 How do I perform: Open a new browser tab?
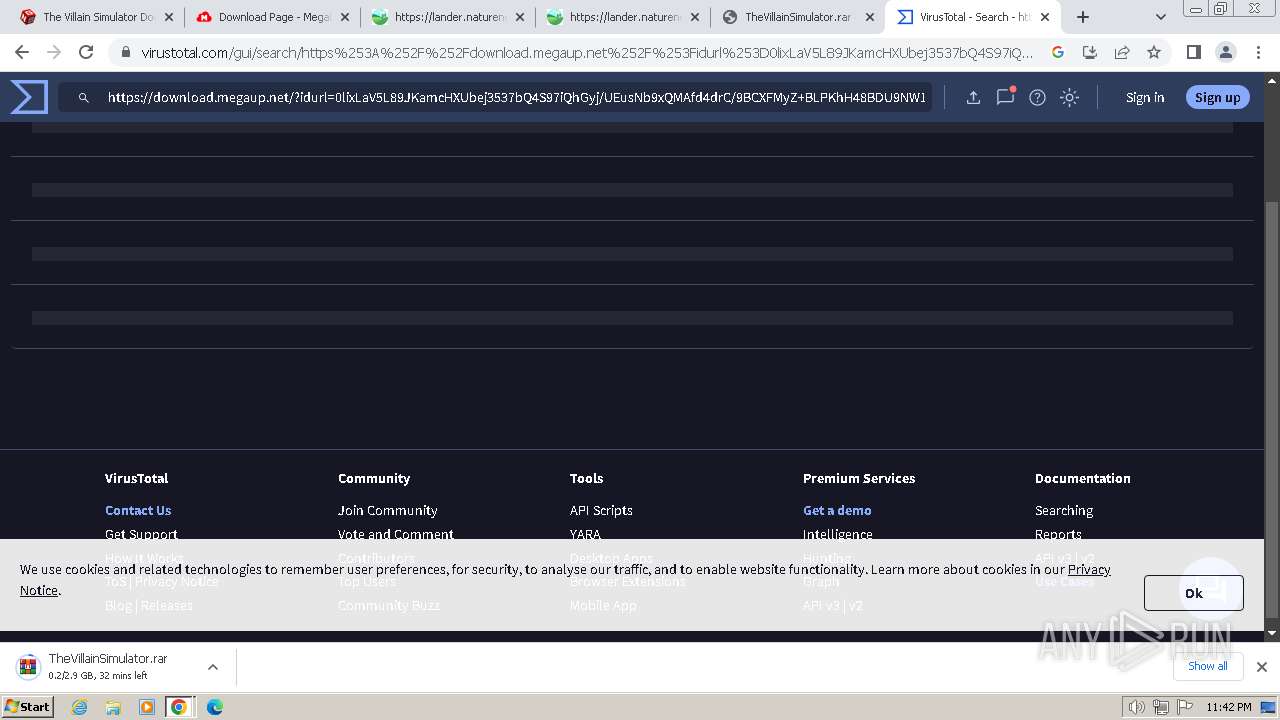click(1083, 17)
